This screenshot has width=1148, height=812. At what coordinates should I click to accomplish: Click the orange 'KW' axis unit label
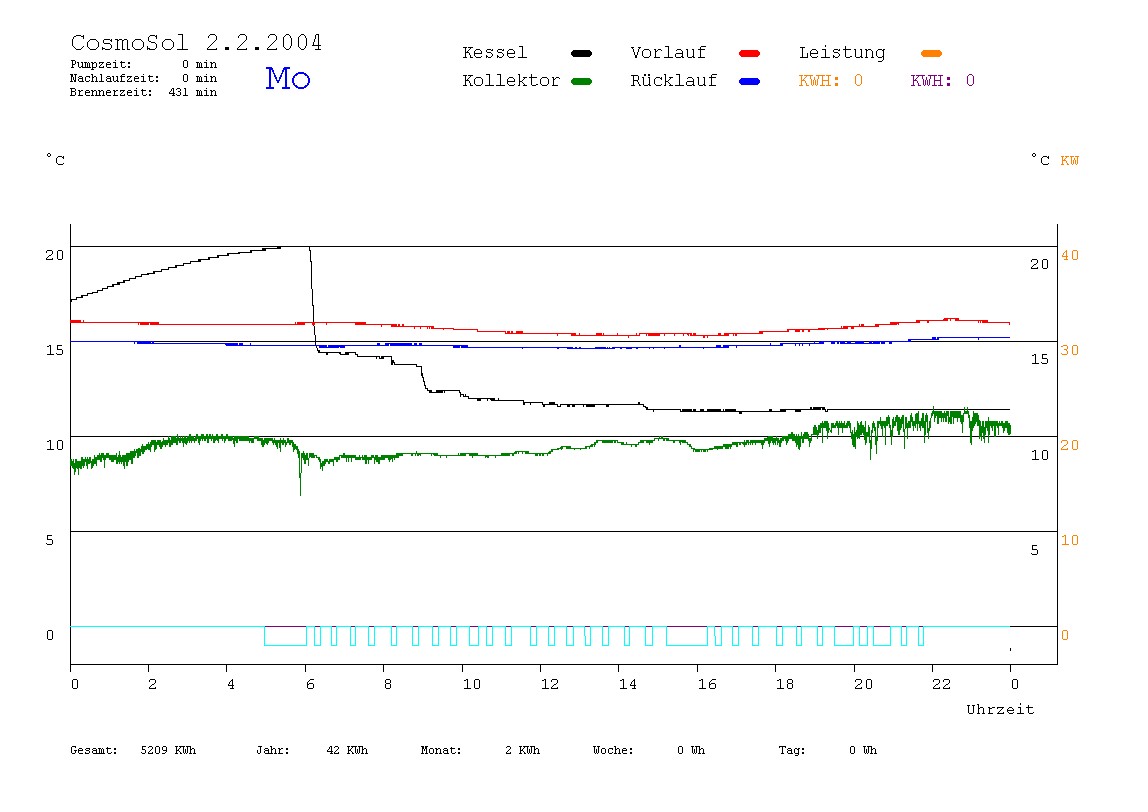(x=1069, y=160)
